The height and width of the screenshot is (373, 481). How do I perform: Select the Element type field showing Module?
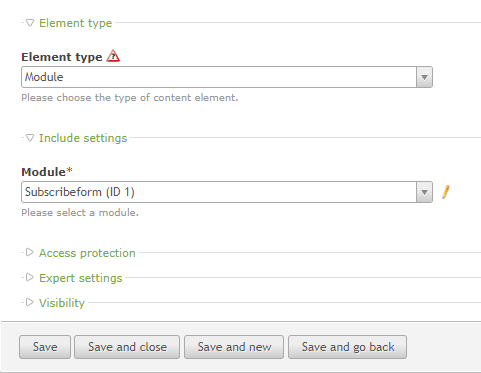[227, 77]
